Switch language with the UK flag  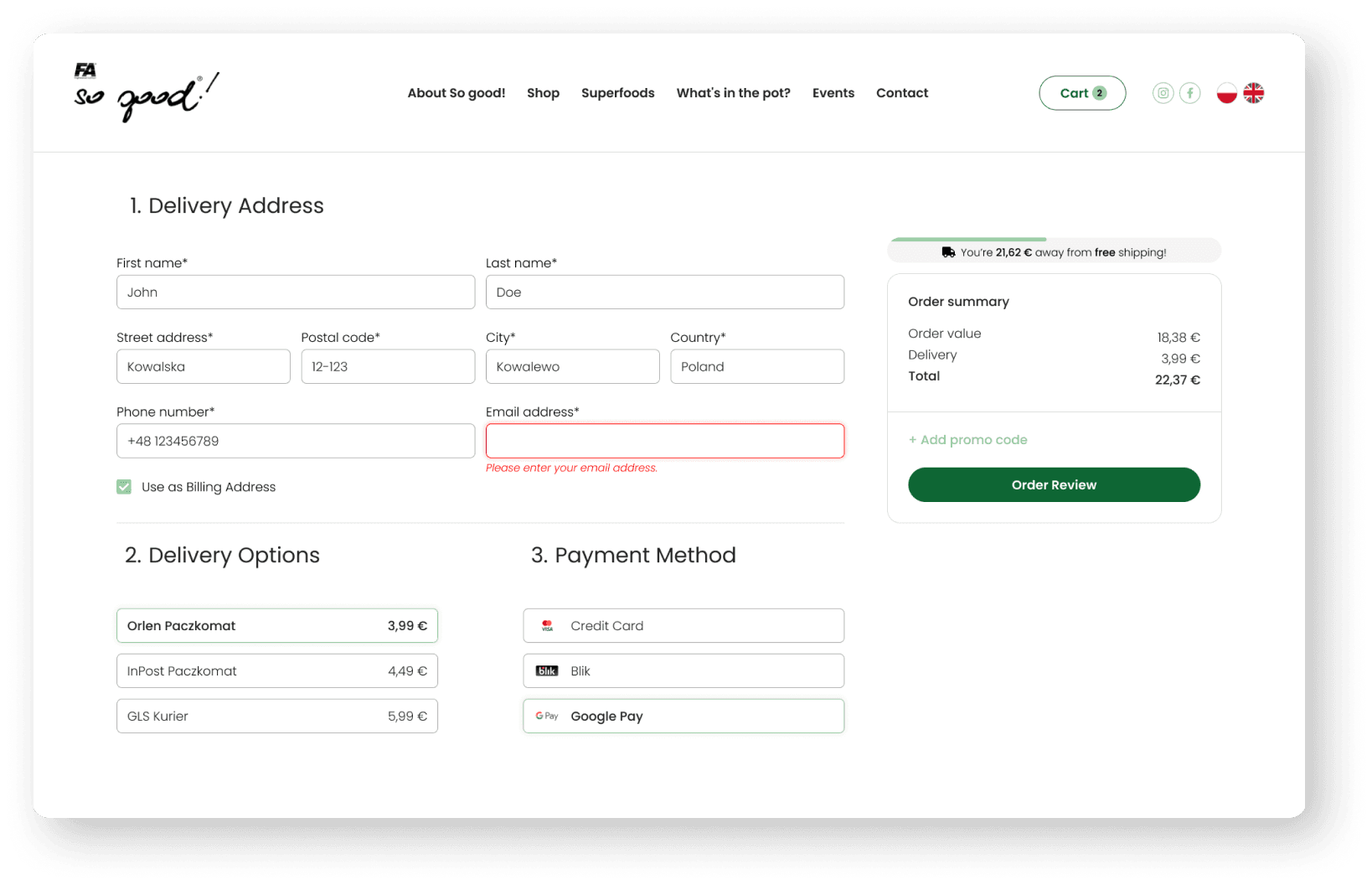point(1253,93)
